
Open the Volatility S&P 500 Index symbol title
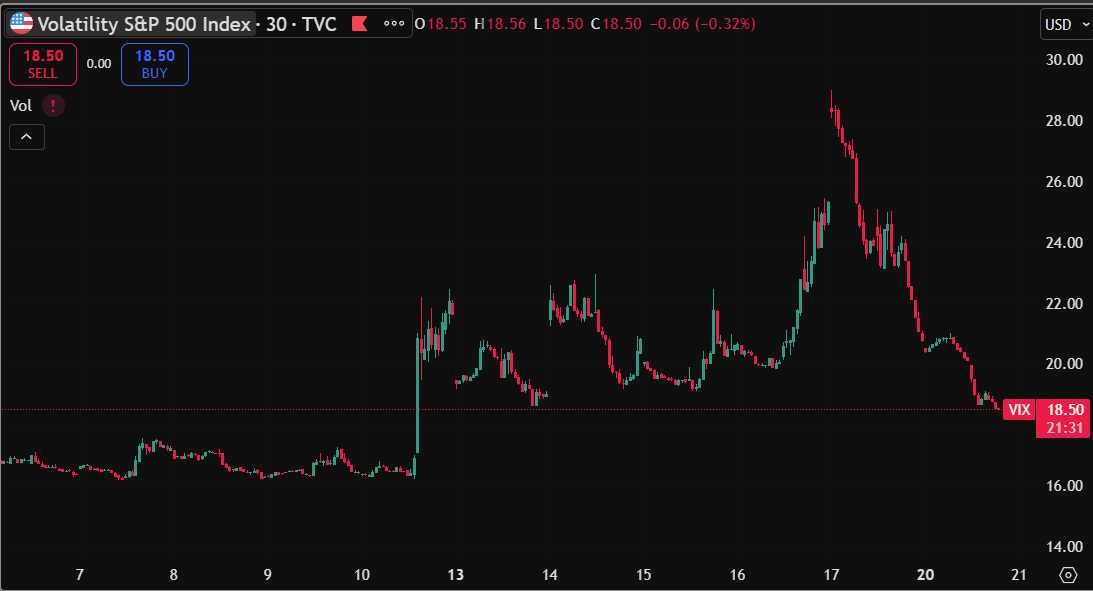(144, 24)
